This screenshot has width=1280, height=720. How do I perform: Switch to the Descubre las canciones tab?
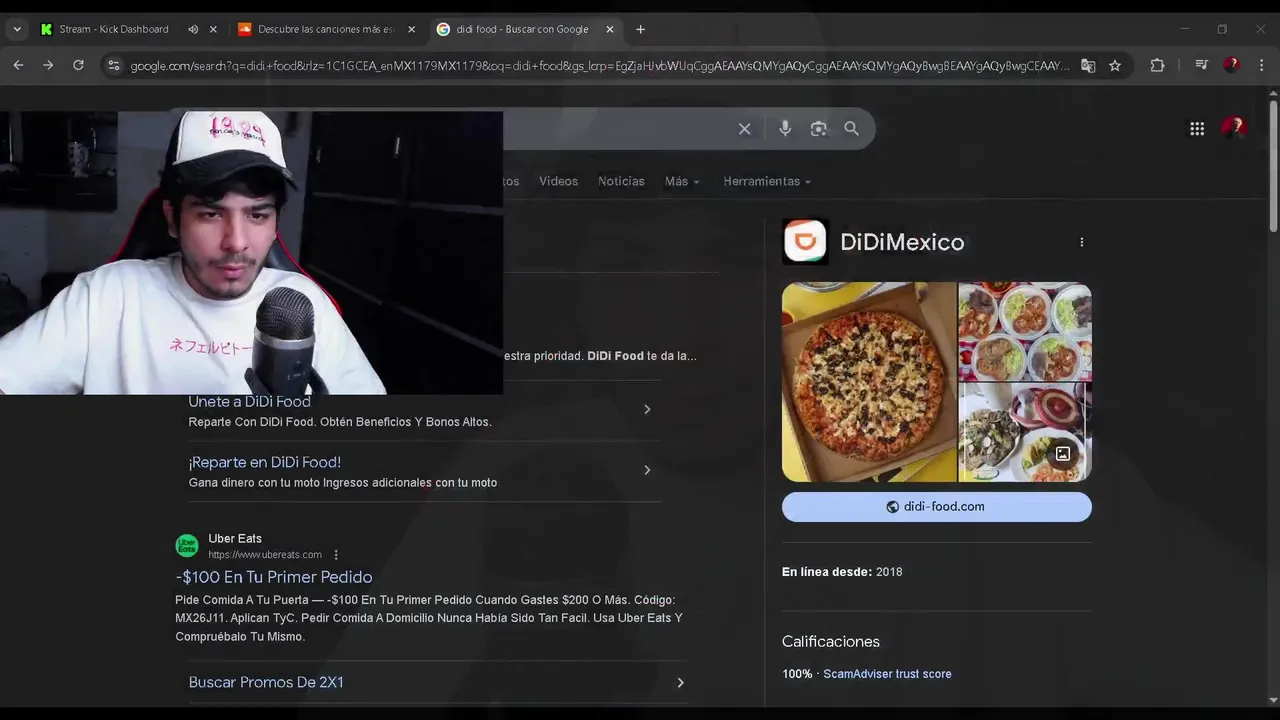326,29
